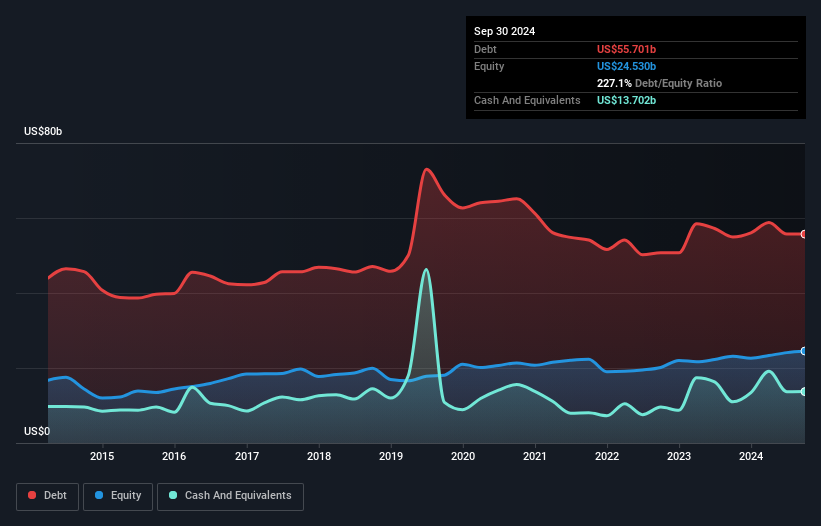Click the 2022 x-axis label
The image size is (821, 526).
607,456
